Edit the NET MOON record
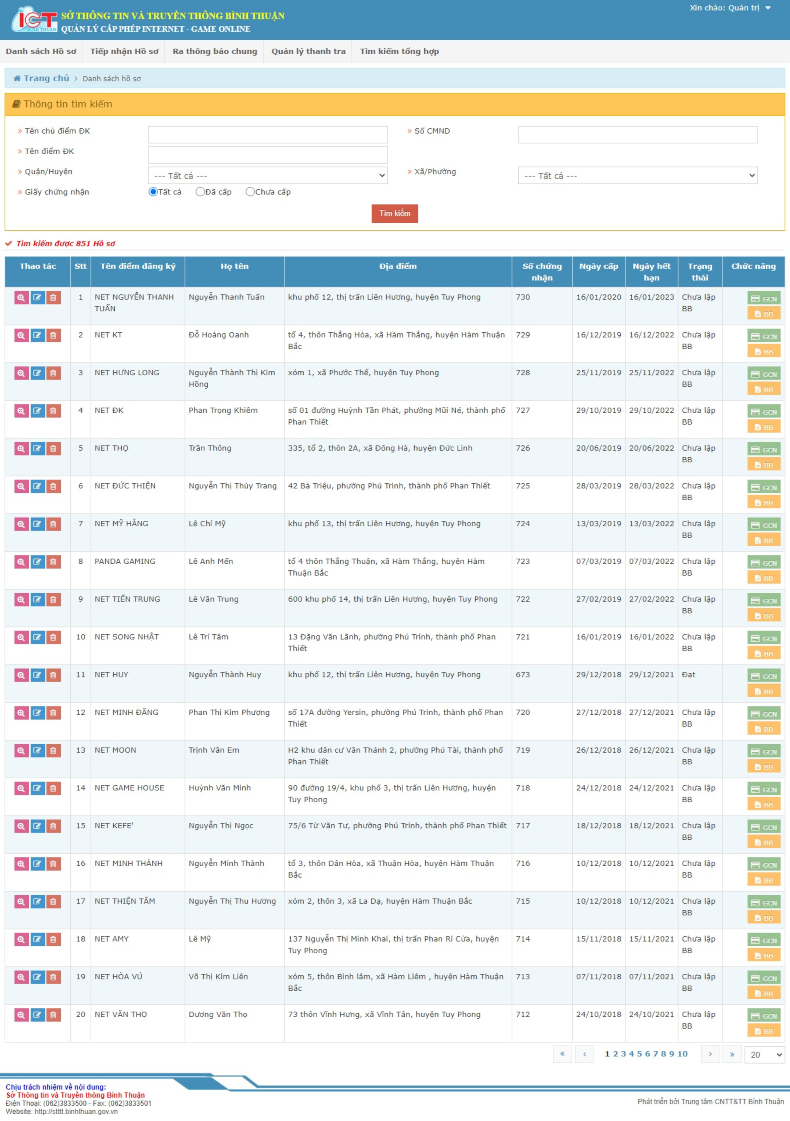This screenshot has width=790, height=1121. (37, 751)
